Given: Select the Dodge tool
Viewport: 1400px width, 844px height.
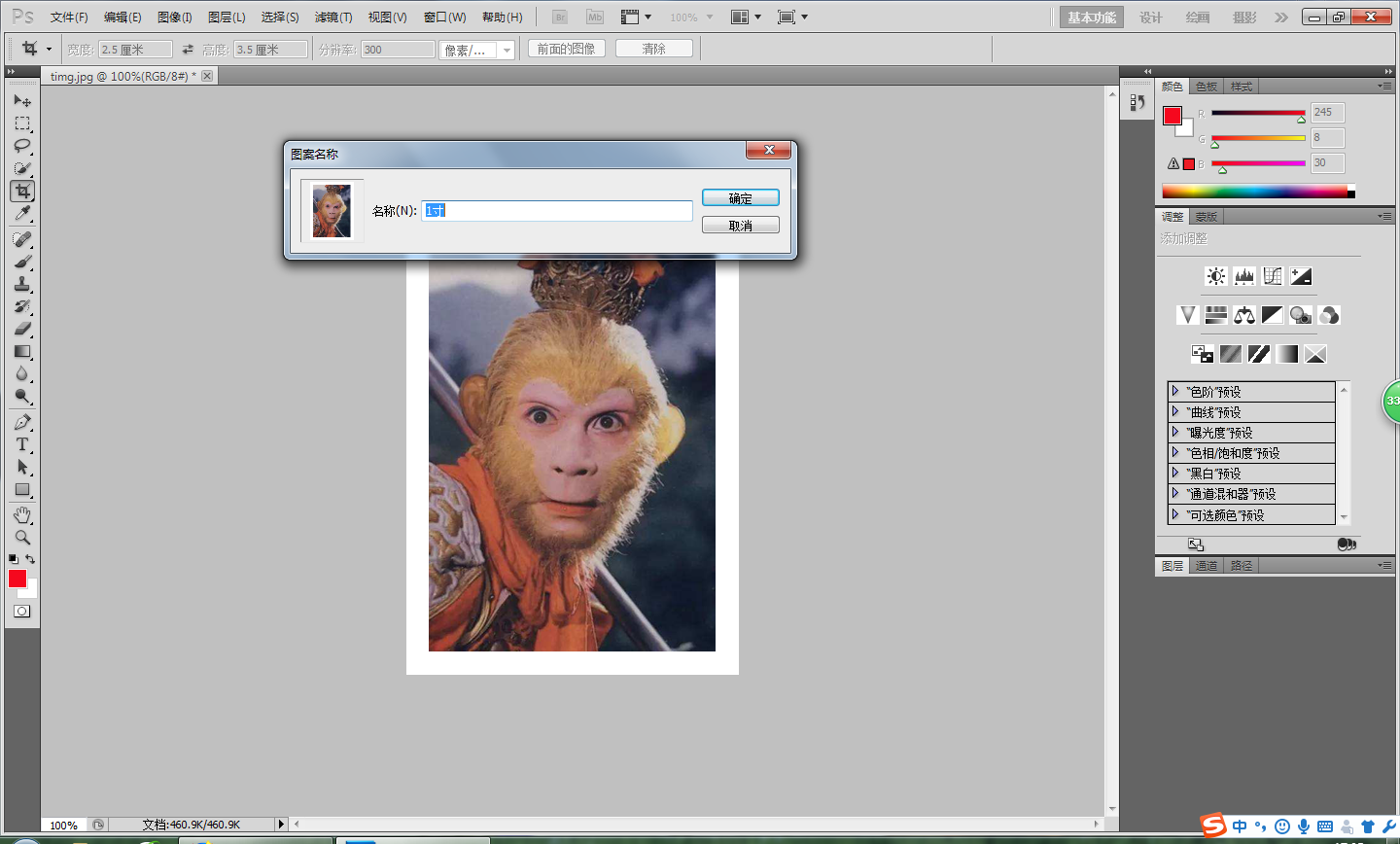Looking at the screenshot, I should pos(22,396).
